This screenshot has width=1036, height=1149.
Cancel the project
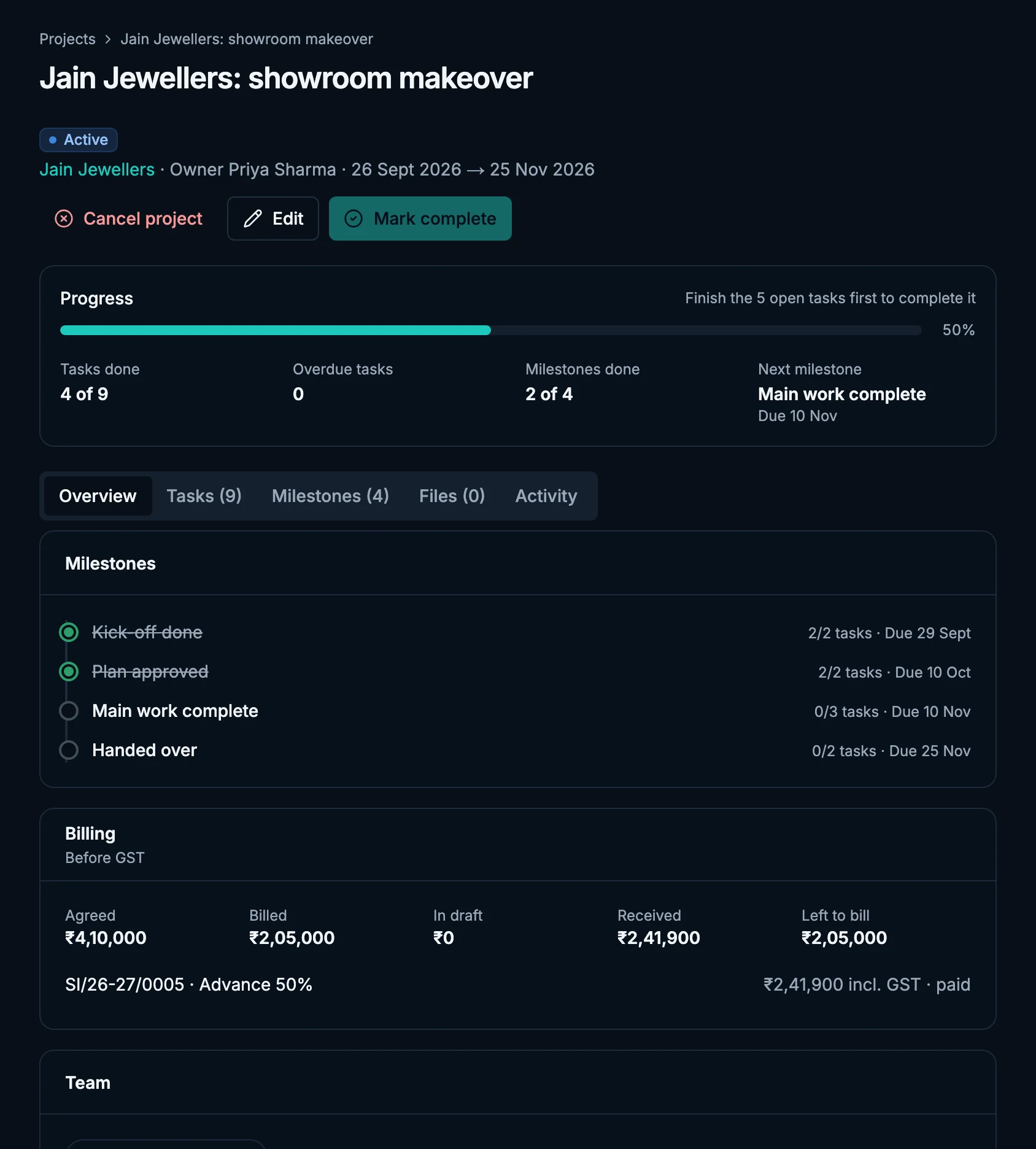(128, 219)
